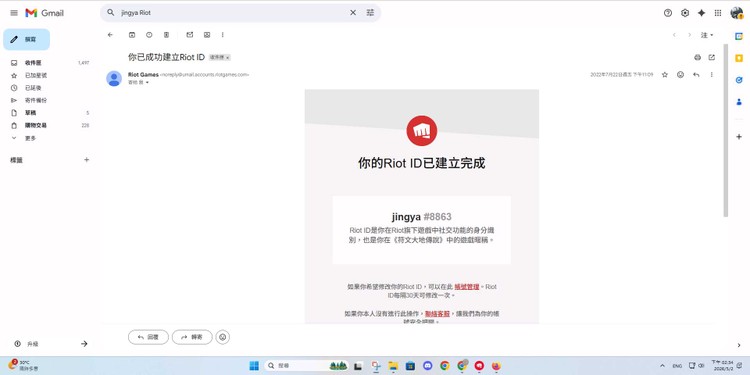
Task: Create a new label with plus icon
Action: coord(87,160)
